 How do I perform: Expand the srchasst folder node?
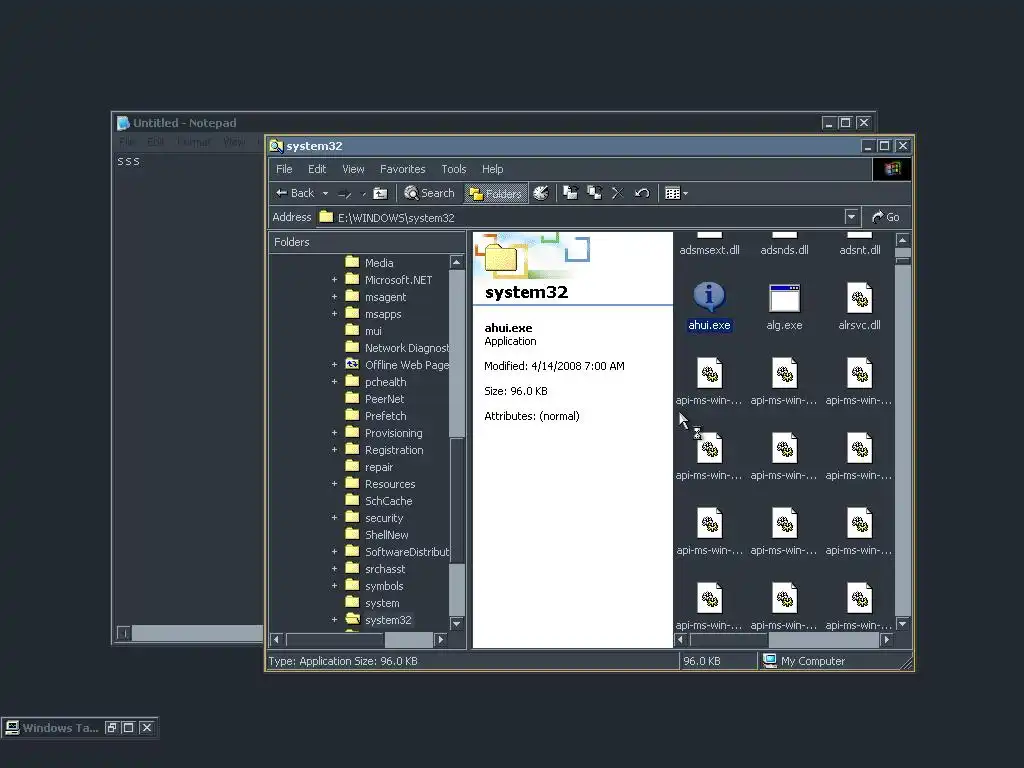coord(334,568)
